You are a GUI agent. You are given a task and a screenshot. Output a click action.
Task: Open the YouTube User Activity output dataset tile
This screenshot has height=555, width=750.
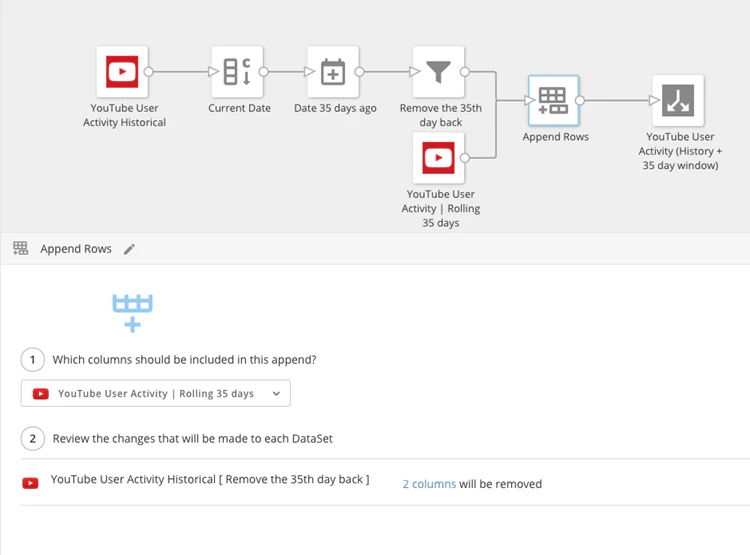click(678, 100)
